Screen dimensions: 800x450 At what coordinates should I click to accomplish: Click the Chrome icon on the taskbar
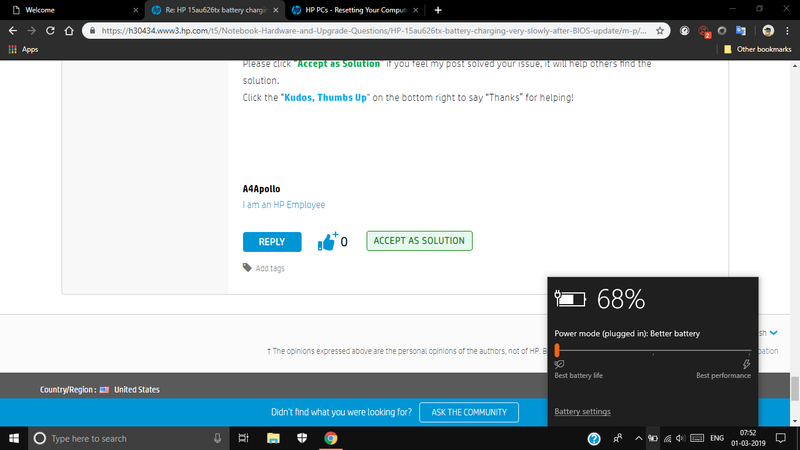pos(331,438)
